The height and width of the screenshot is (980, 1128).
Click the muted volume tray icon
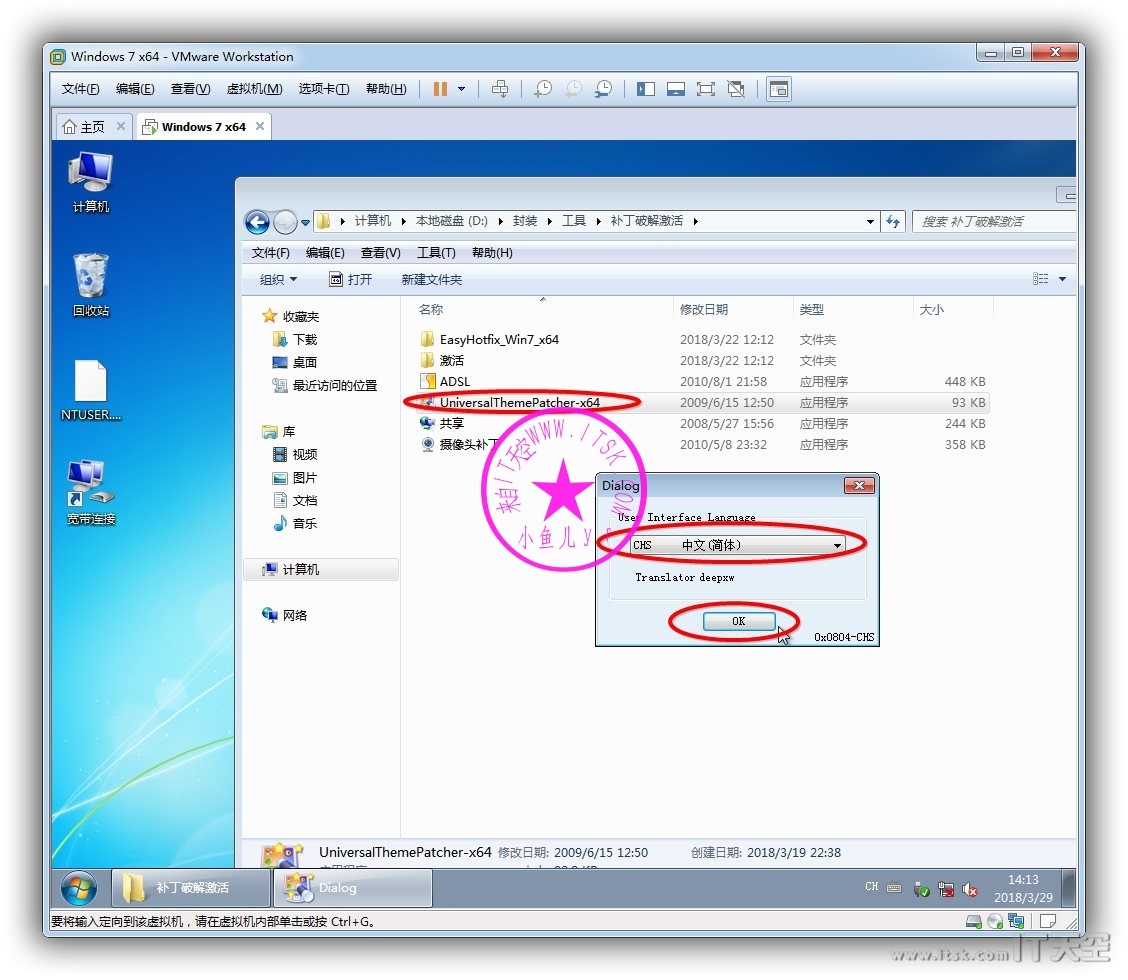point(969,889)
